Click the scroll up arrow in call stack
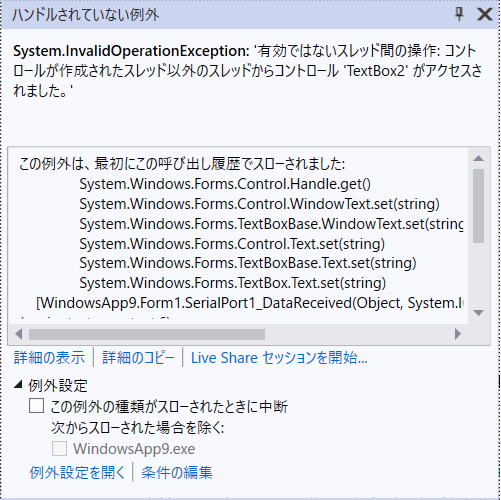Image resolution: width=501 pixels, height=500 pixels. coord(479,158)
